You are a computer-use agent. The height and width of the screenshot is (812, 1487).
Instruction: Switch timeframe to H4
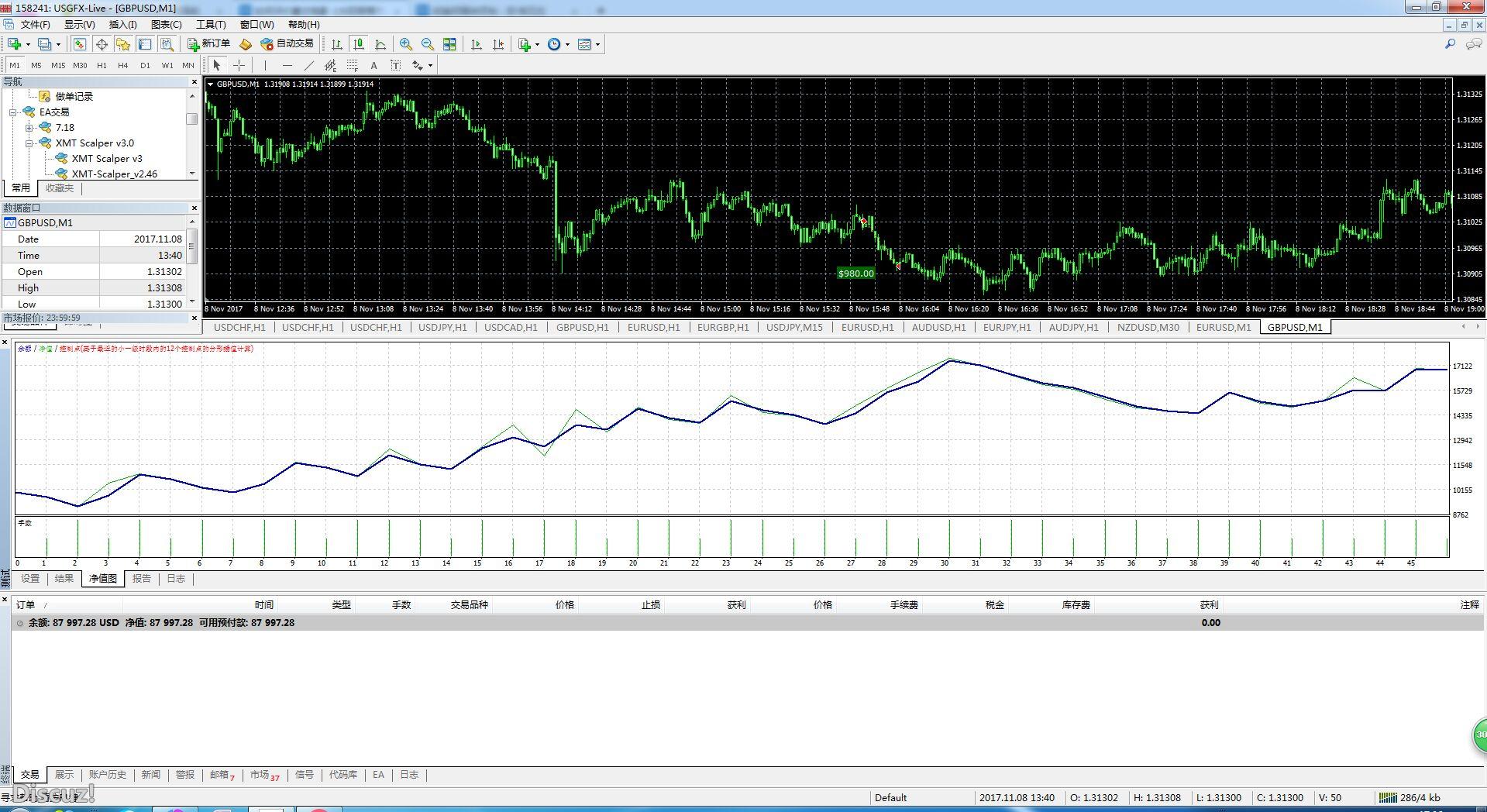pos(123,65)
